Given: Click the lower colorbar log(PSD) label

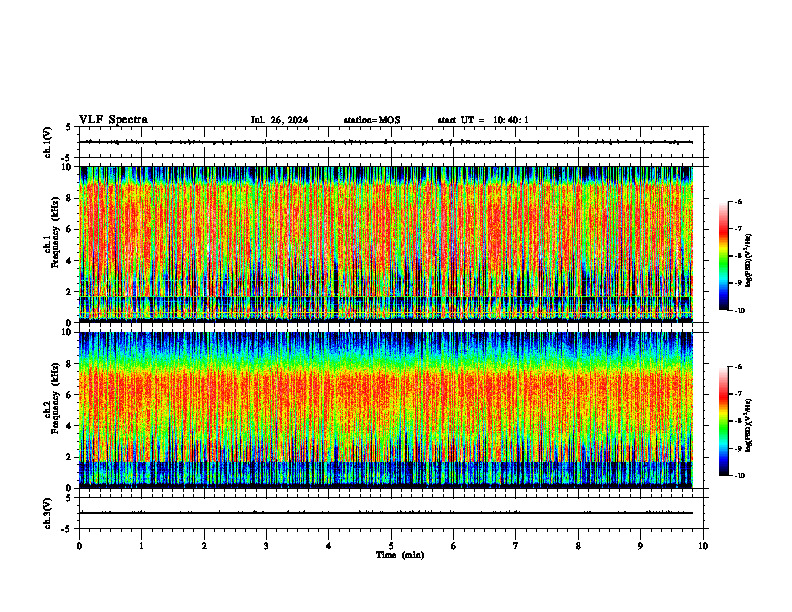Looking at the screenshot, I should [749, 425].
